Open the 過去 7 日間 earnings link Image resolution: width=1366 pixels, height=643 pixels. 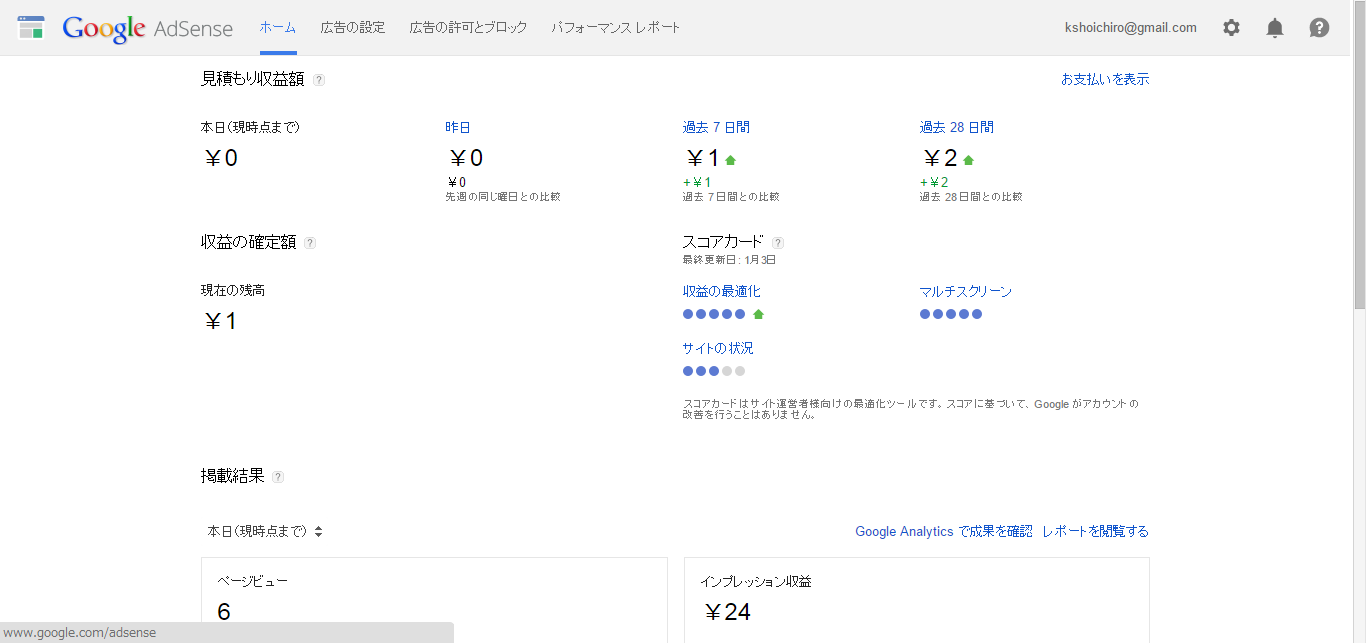[x=716, y=127]
